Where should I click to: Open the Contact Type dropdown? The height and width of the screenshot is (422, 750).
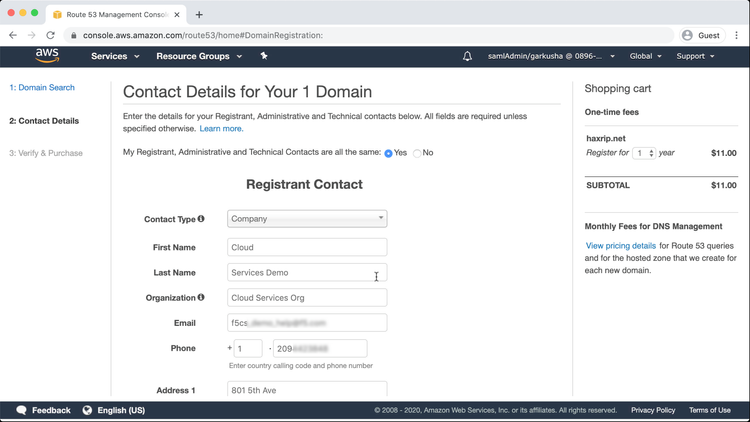pyautogui.click(x=306, y=218)
